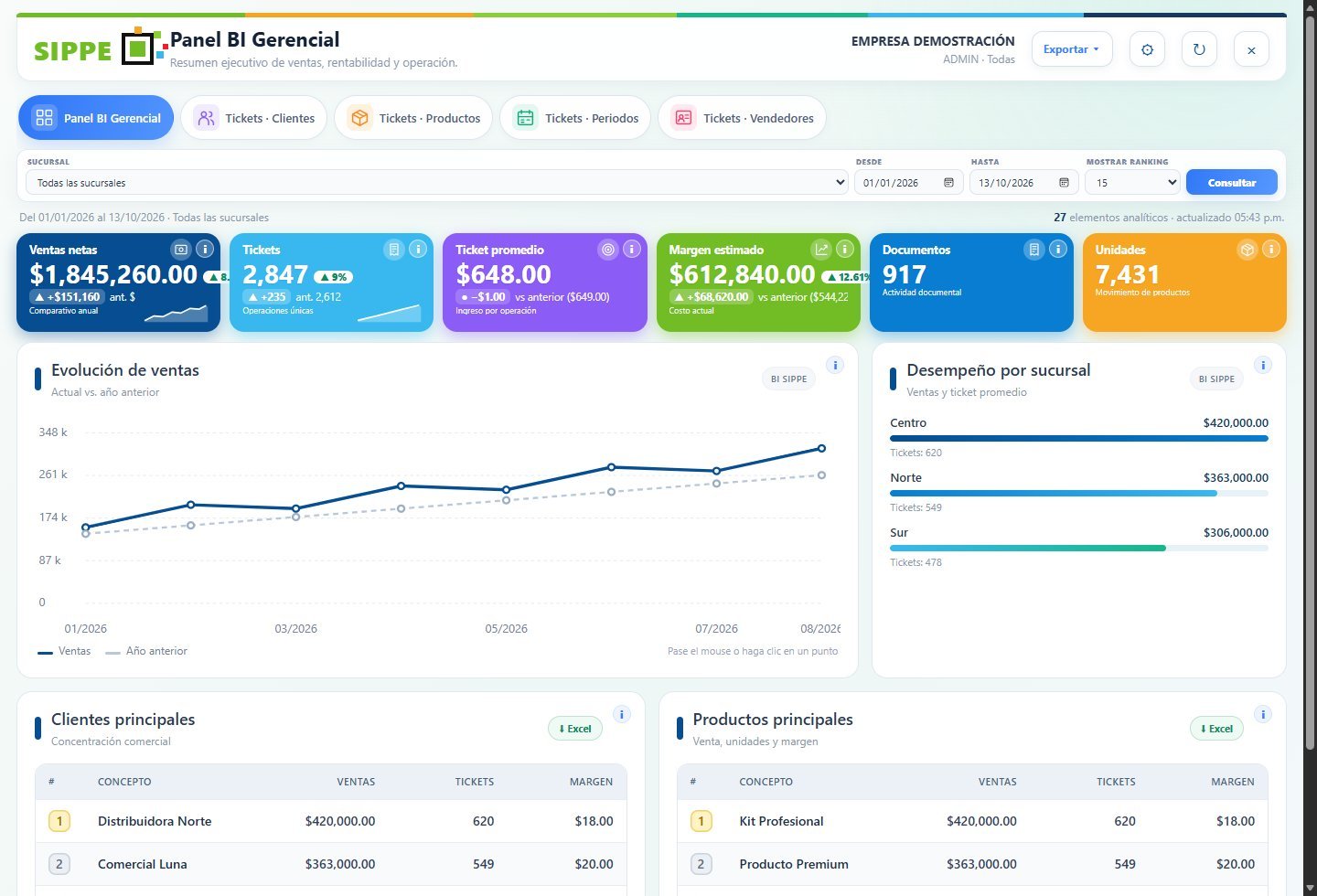Show info for Productos principales panel
The height and width of the screenshot is (896, 1317).
1263,714
